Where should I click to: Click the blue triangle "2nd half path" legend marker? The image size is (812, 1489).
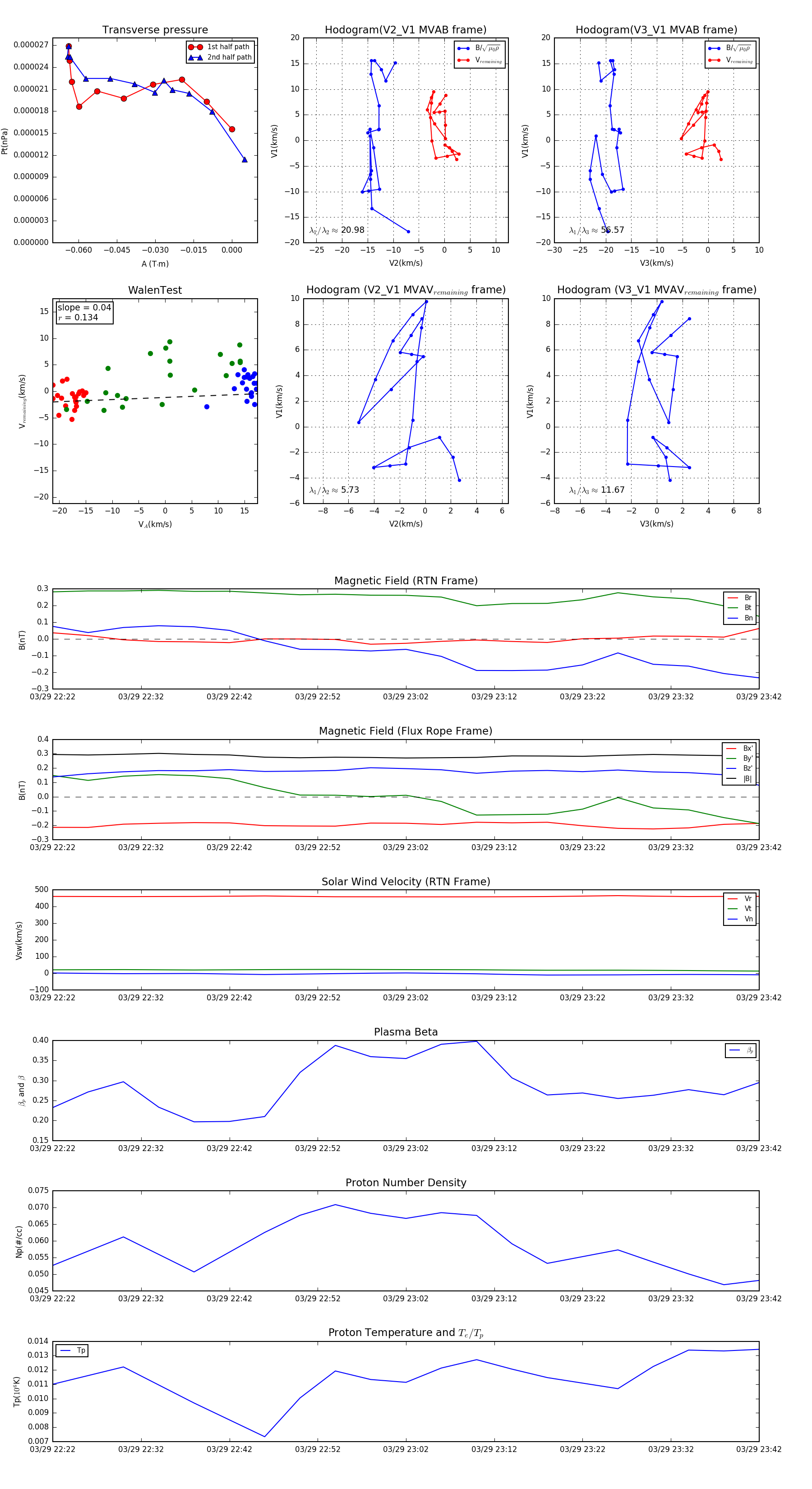[x=195, y=57]
